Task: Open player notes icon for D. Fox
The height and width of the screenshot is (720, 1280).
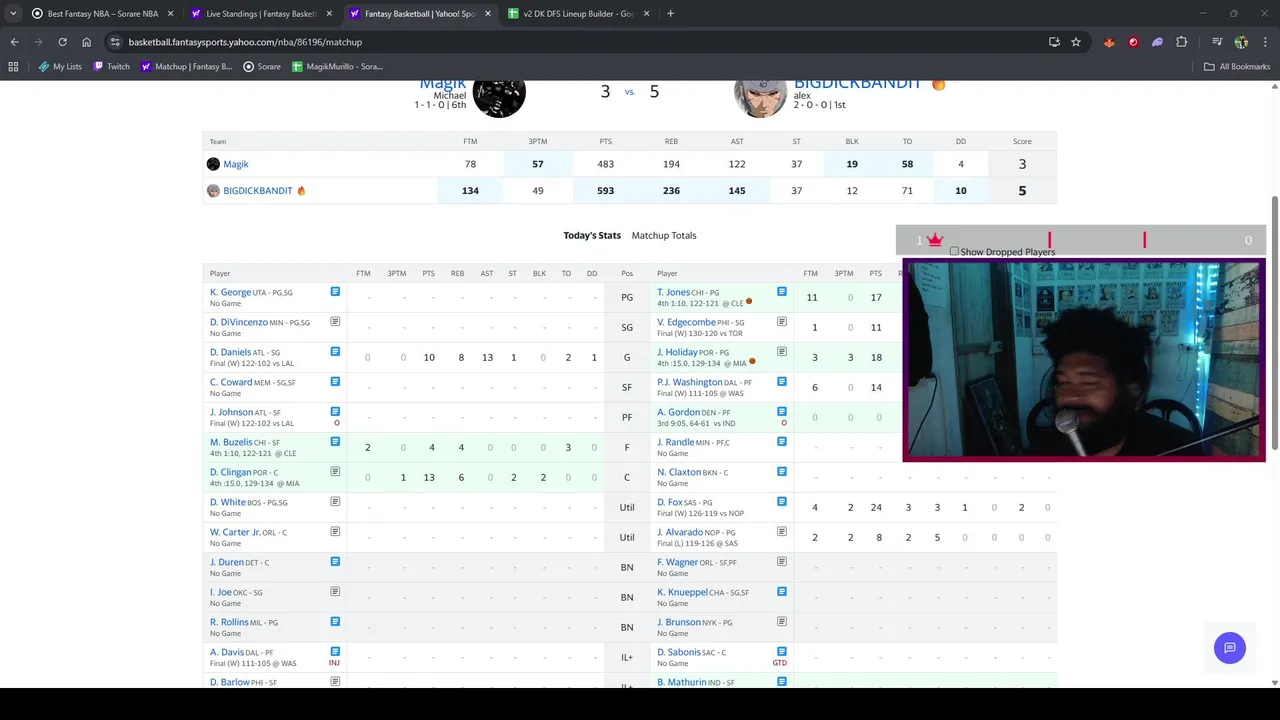Action: click(782, 502)
